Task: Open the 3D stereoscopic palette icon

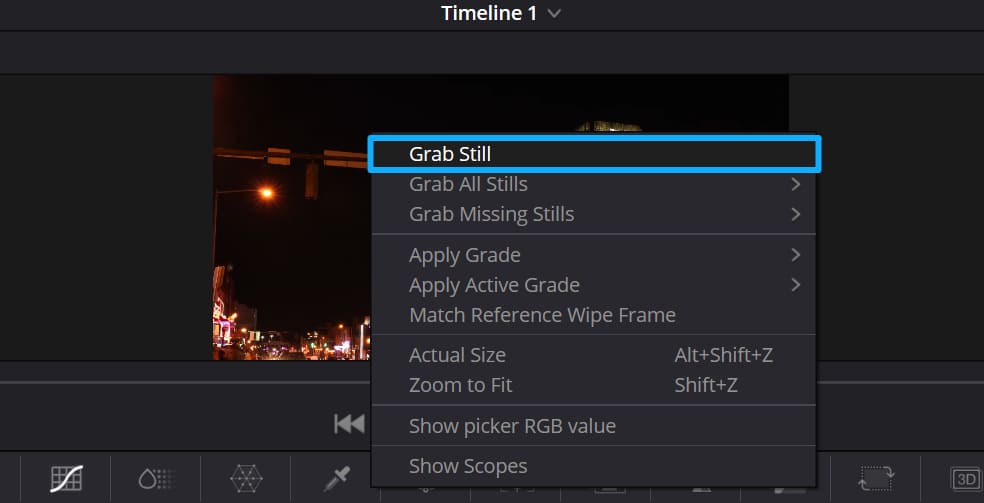Action: 965,479
